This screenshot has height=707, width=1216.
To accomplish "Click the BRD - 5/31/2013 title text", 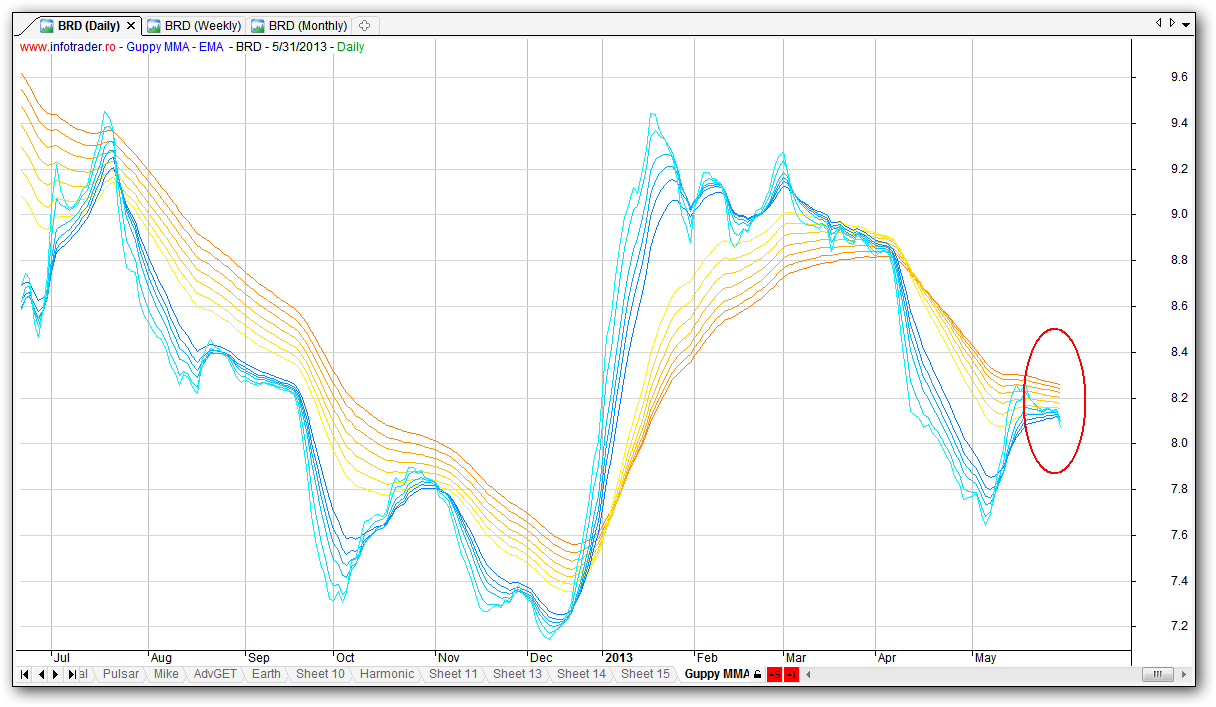I will pyautogui.click(x=281, y=46).
